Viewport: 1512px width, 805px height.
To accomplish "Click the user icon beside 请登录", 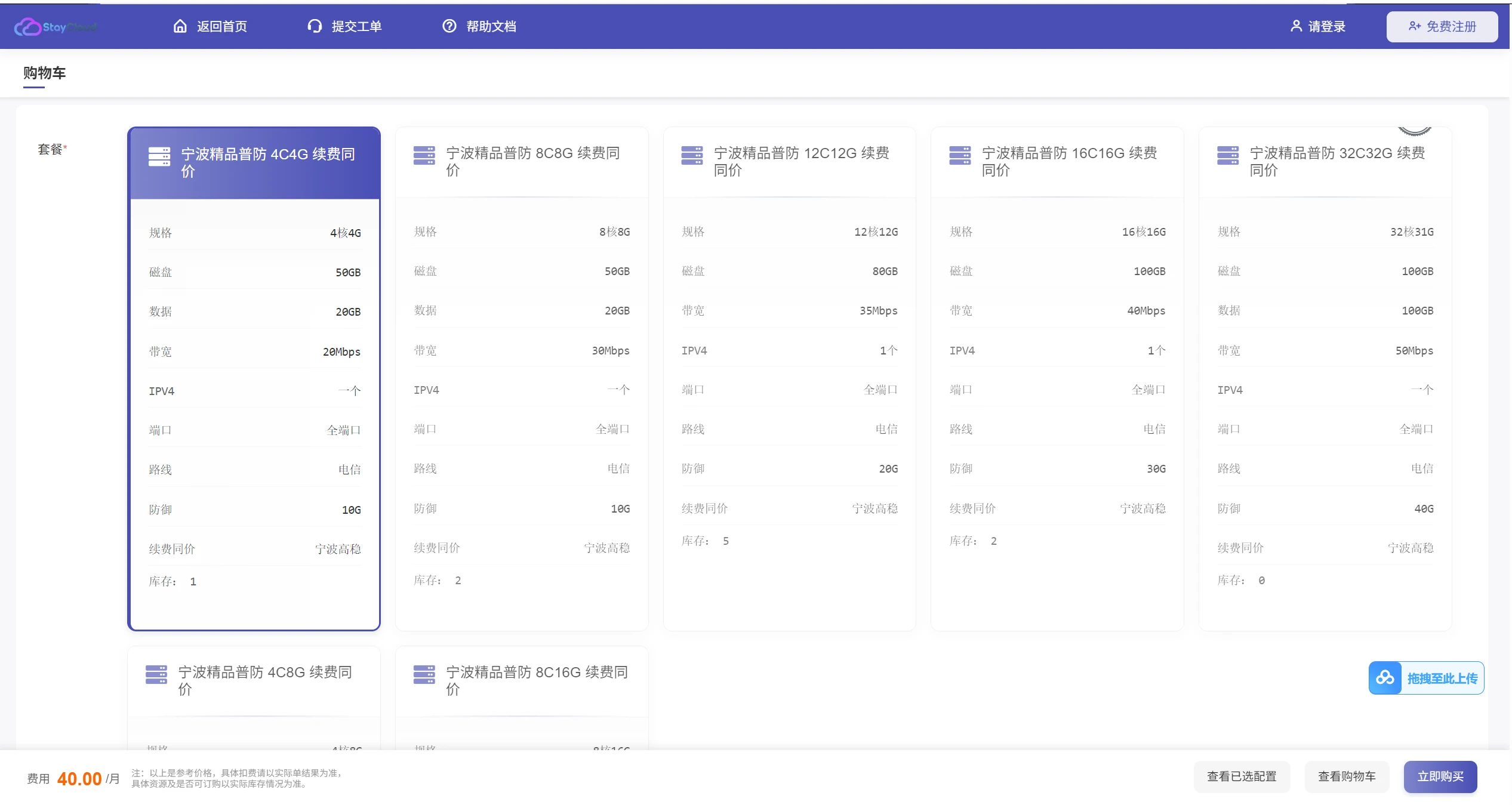I will pos(1296,26).
